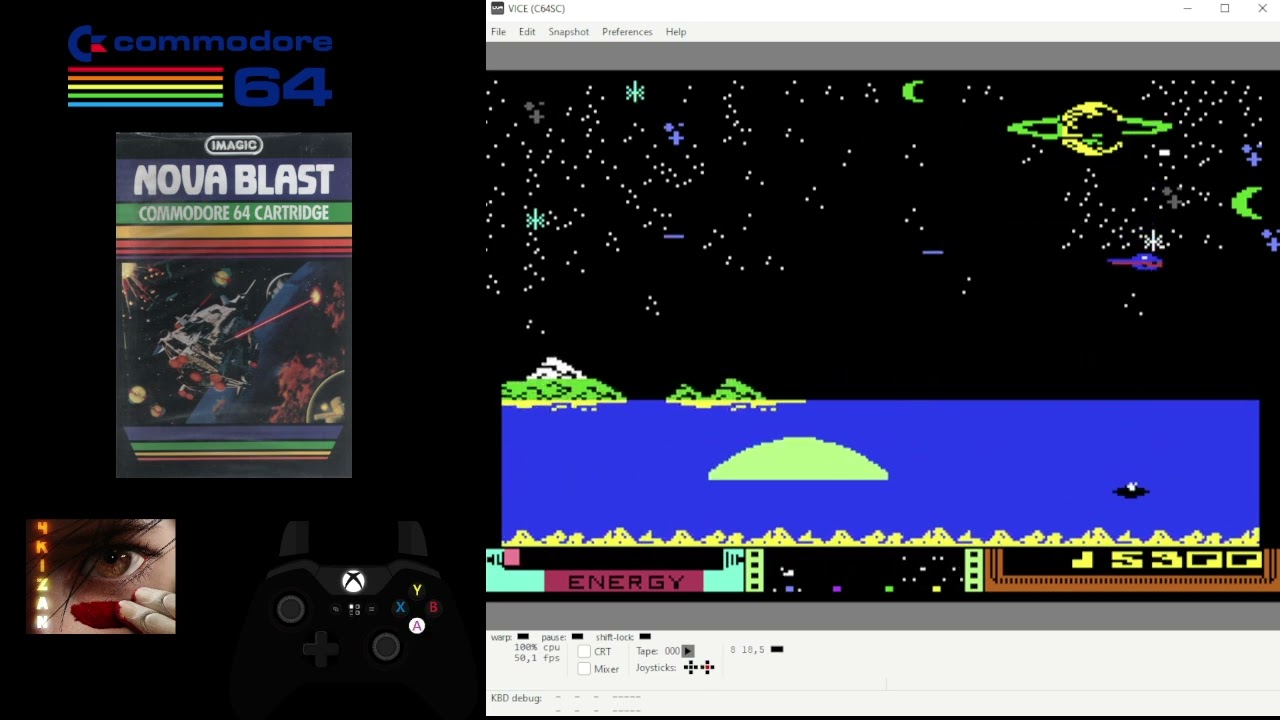Viewport: 1280px width, 720px height.
Task: Click the green crescent moon near planet
Action: [1246, 203]
